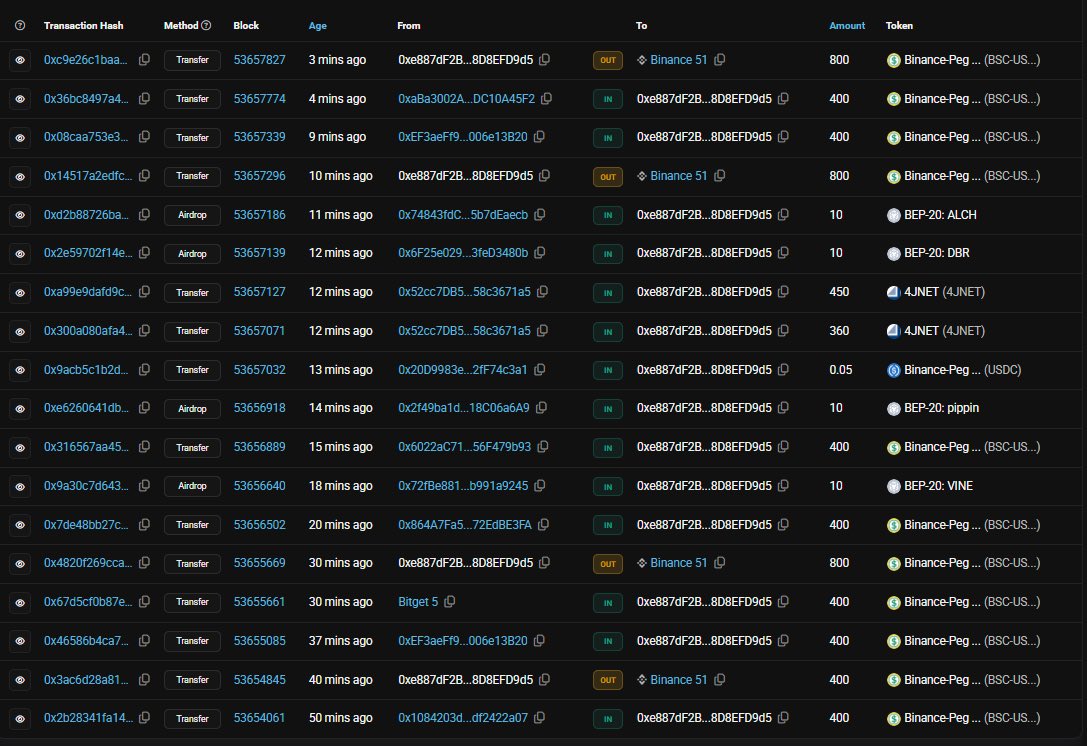Open 4JNET token in 360 amount row
1087x746 pixels.
(x=944, y=331)
